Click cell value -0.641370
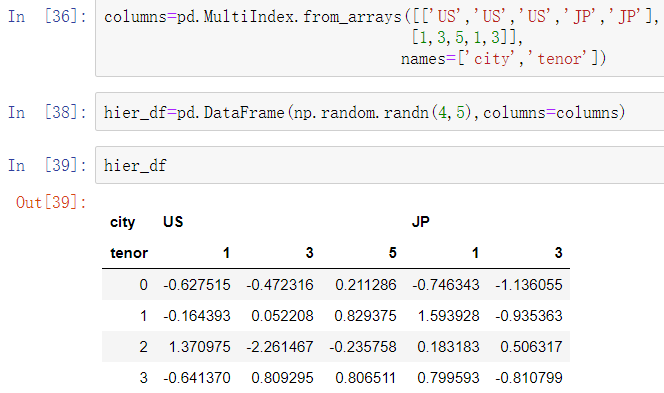Image resolution: width=664 pixels, height=393 pixels. pyautogui.click(x=197, y=378)
